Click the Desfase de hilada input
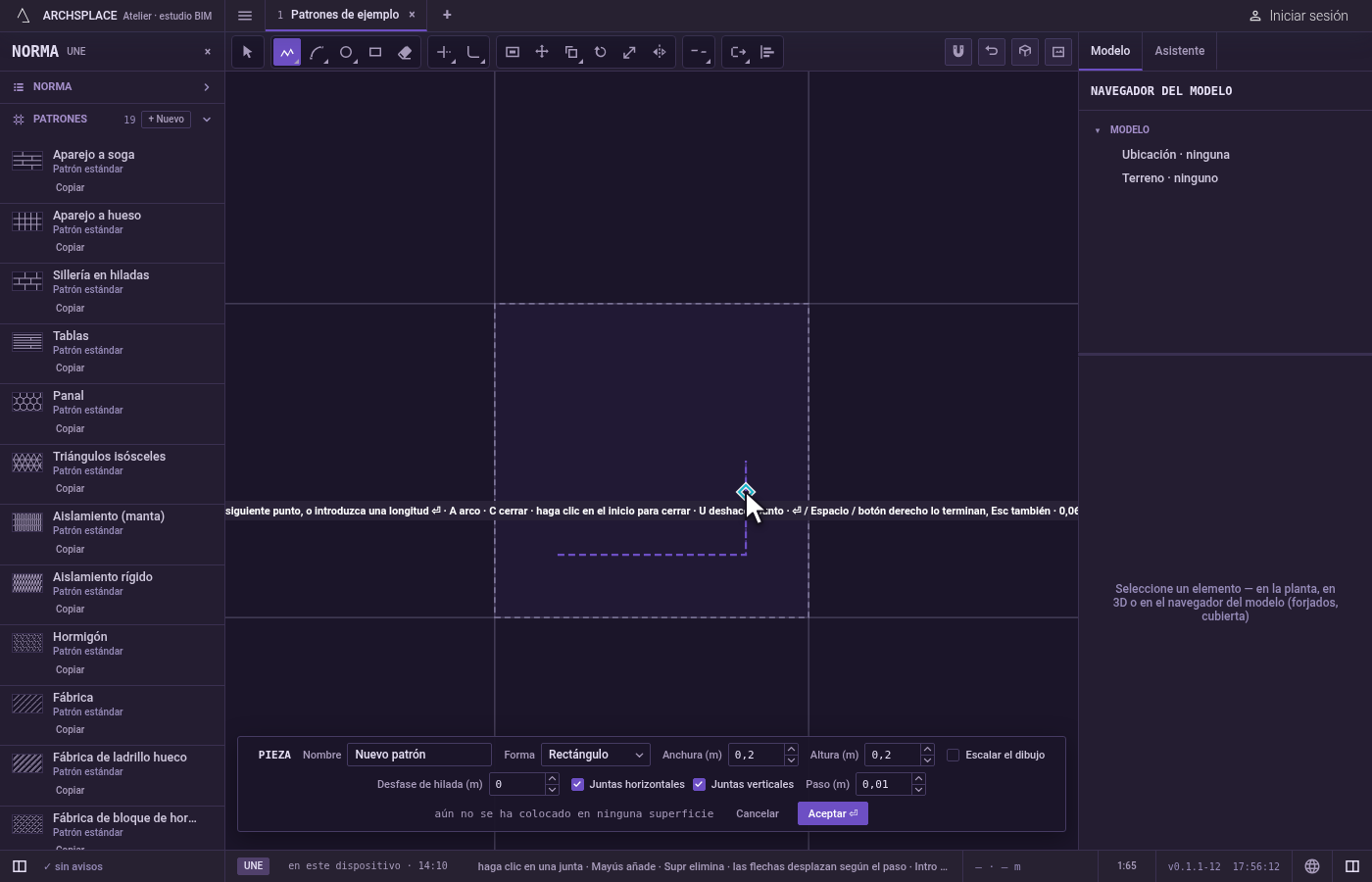Viewport: 1372px width, 882px height. [517, 784]
